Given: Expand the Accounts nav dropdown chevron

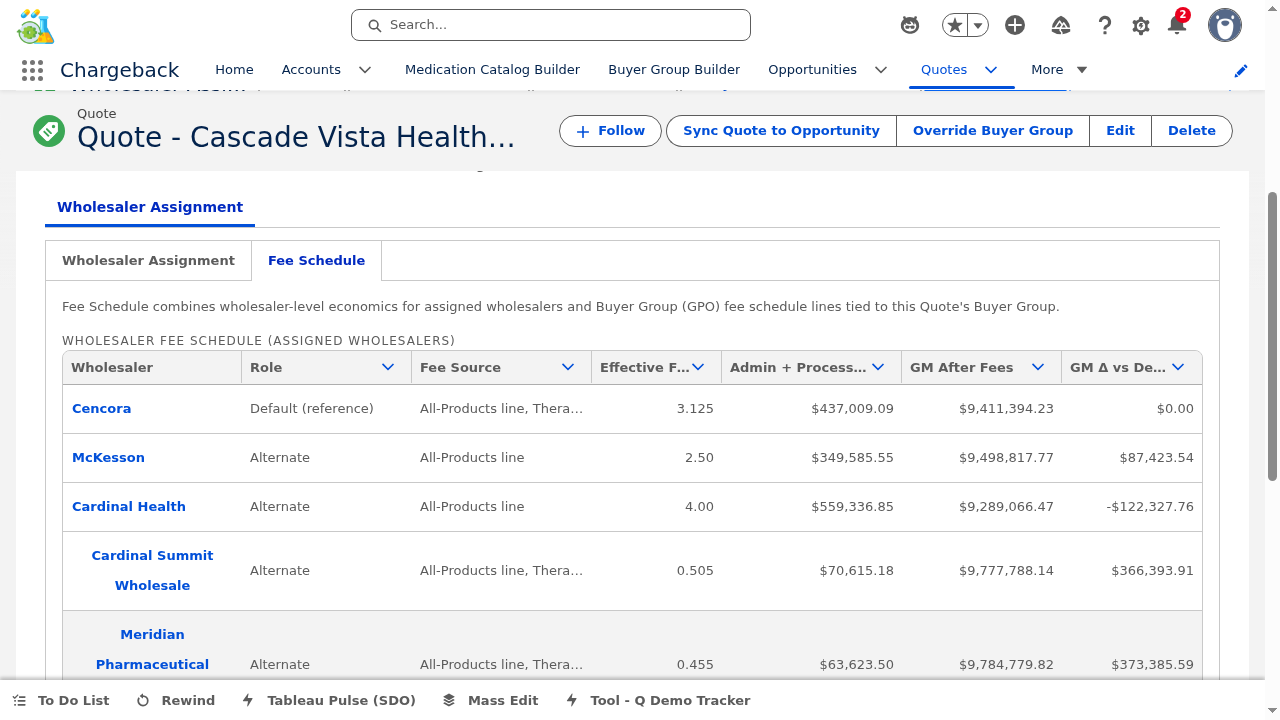Looking at the screenshot, I should click(x=365, y=70).
